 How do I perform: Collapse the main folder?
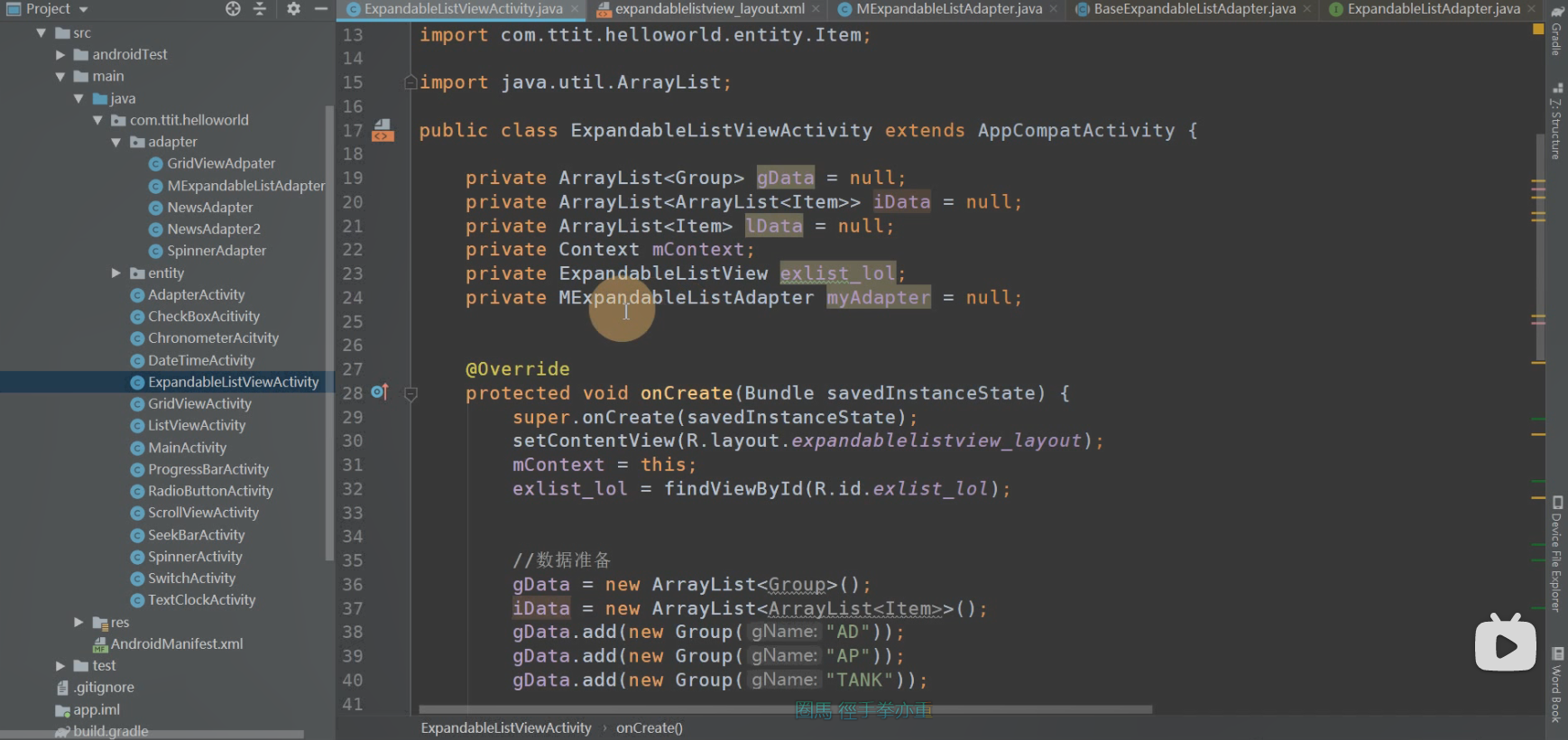pos(60,77)
